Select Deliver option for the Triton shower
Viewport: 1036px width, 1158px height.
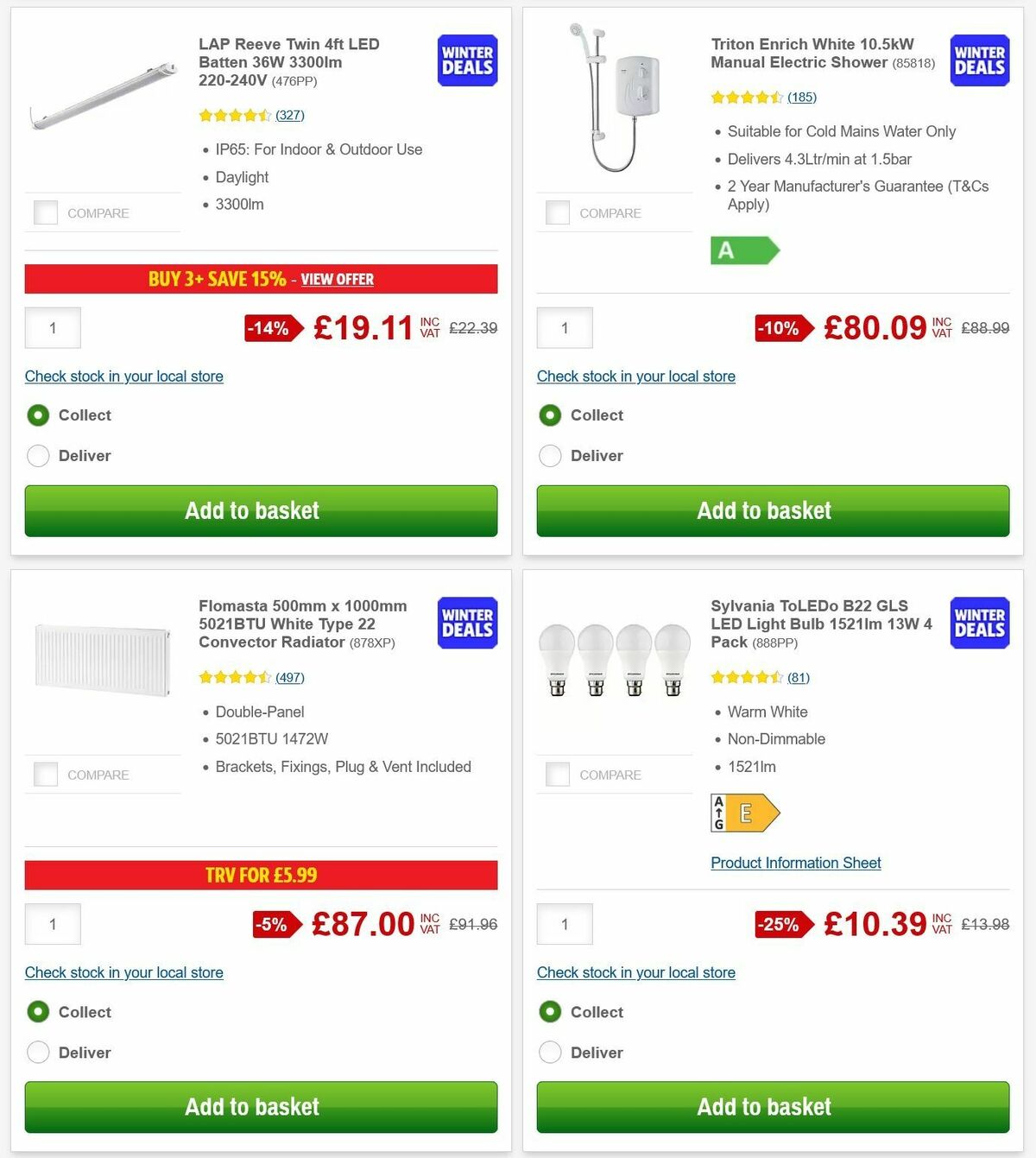click(550, 455)
